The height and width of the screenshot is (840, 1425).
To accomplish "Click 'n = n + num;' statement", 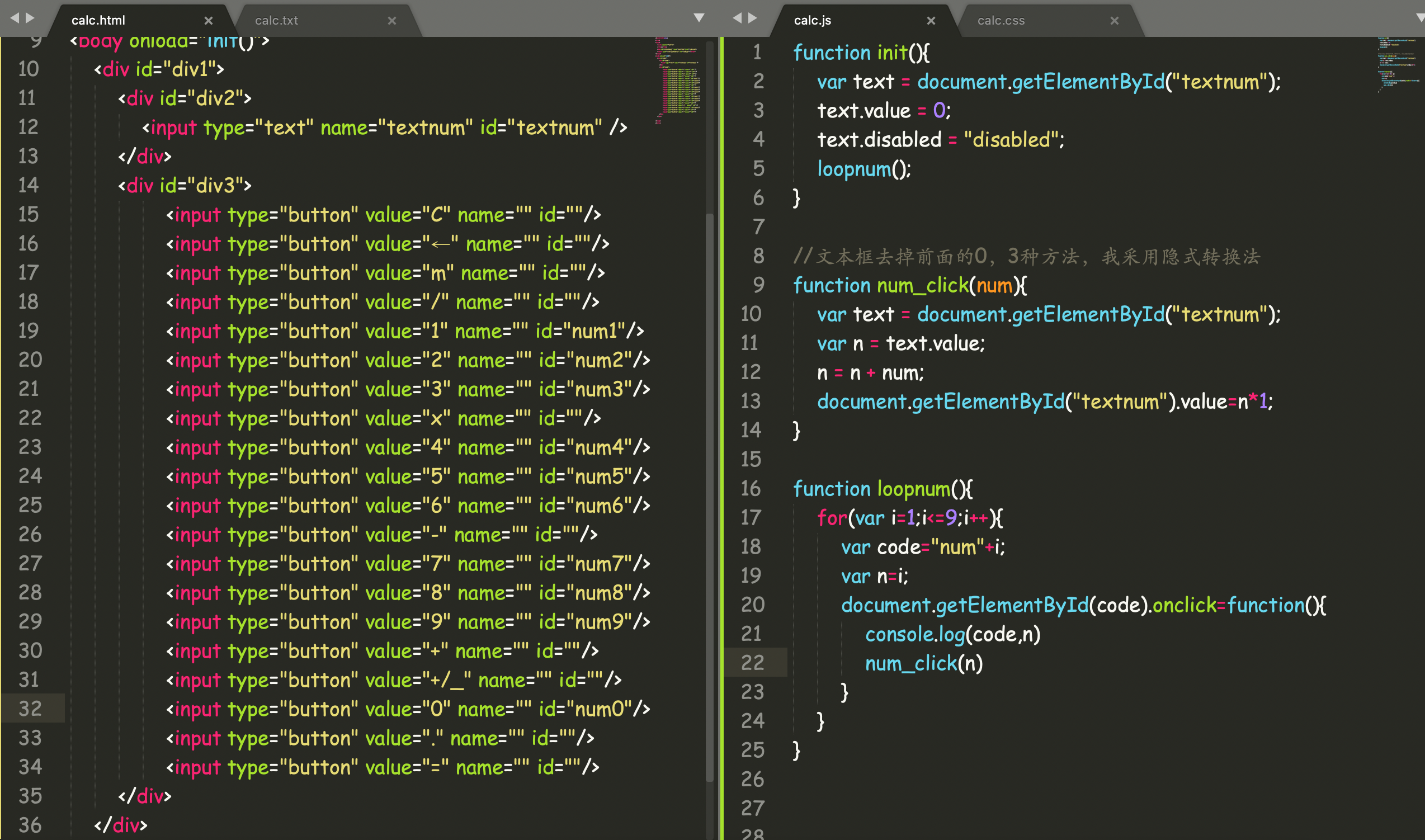I will 870,372.
